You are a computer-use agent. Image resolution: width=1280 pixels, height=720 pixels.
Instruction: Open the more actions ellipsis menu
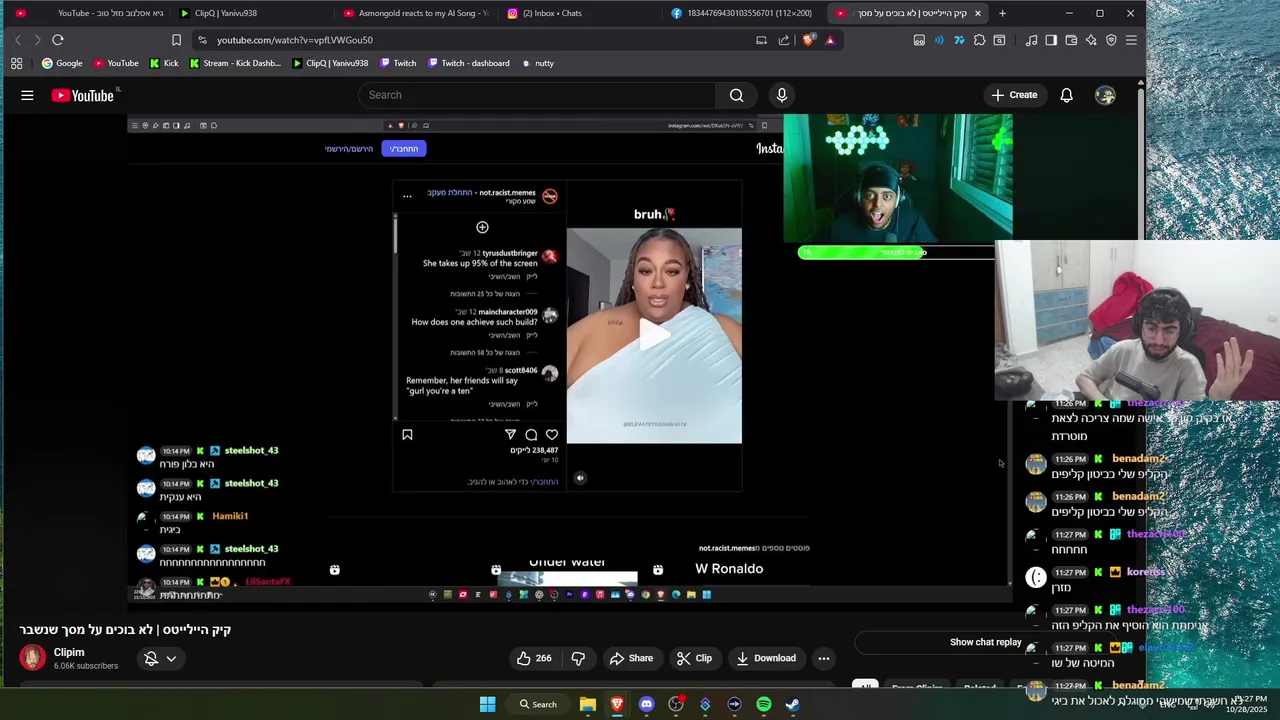[823, 658]
